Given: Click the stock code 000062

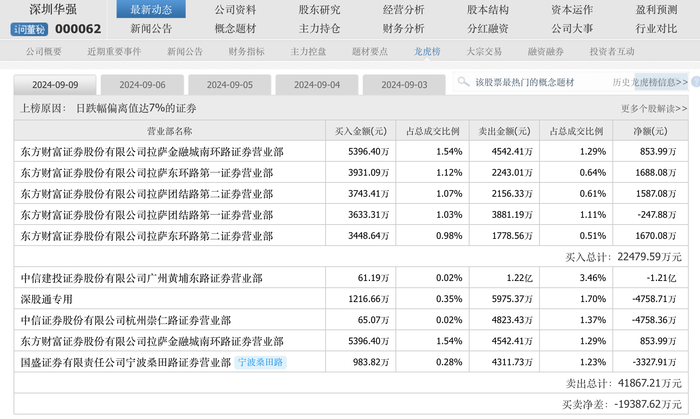Looking at the screenshot, I should 78,29.
